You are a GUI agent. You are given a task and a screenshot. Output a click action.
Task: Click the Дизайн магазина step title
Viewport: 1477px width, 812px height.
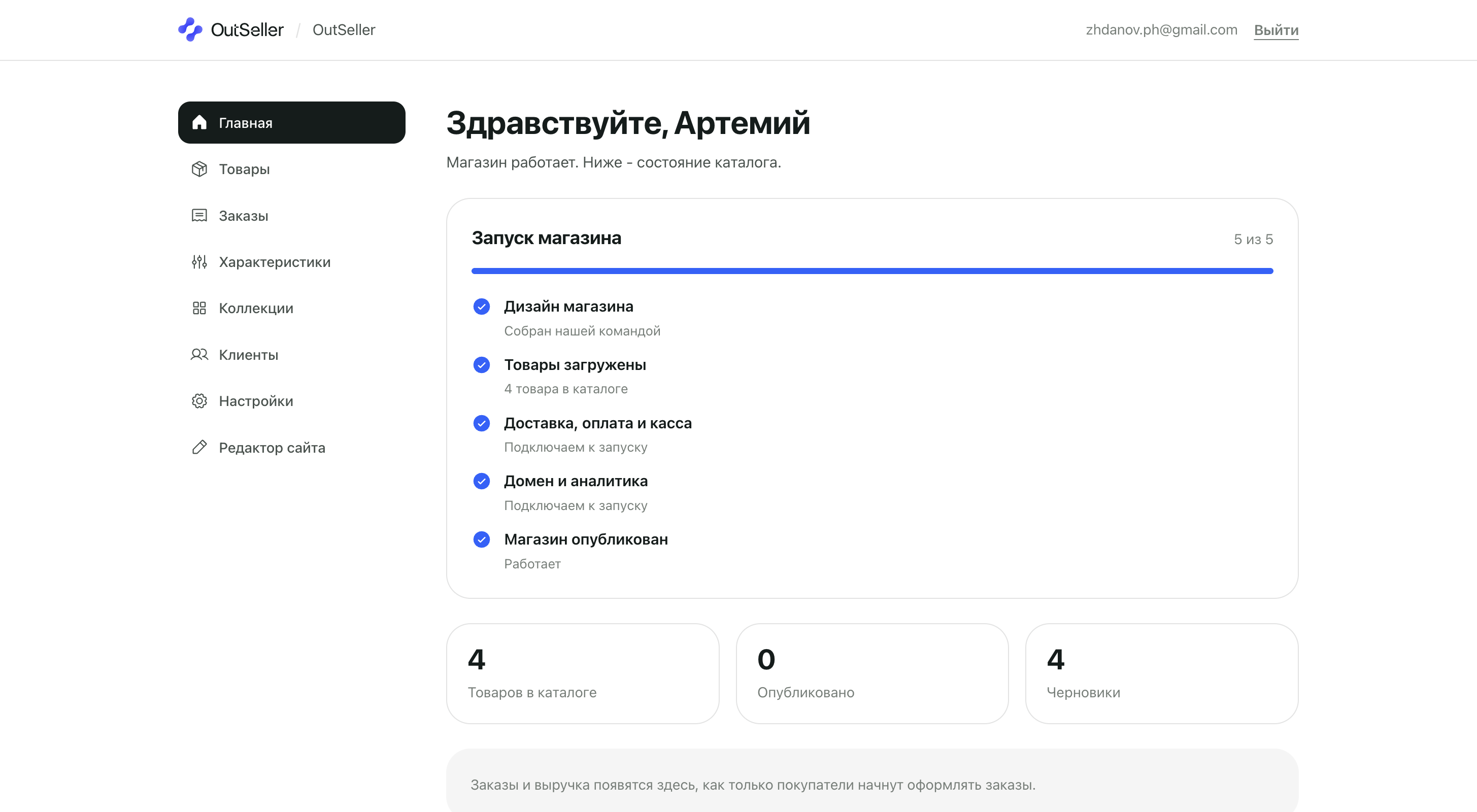click(x=569, y=307)
